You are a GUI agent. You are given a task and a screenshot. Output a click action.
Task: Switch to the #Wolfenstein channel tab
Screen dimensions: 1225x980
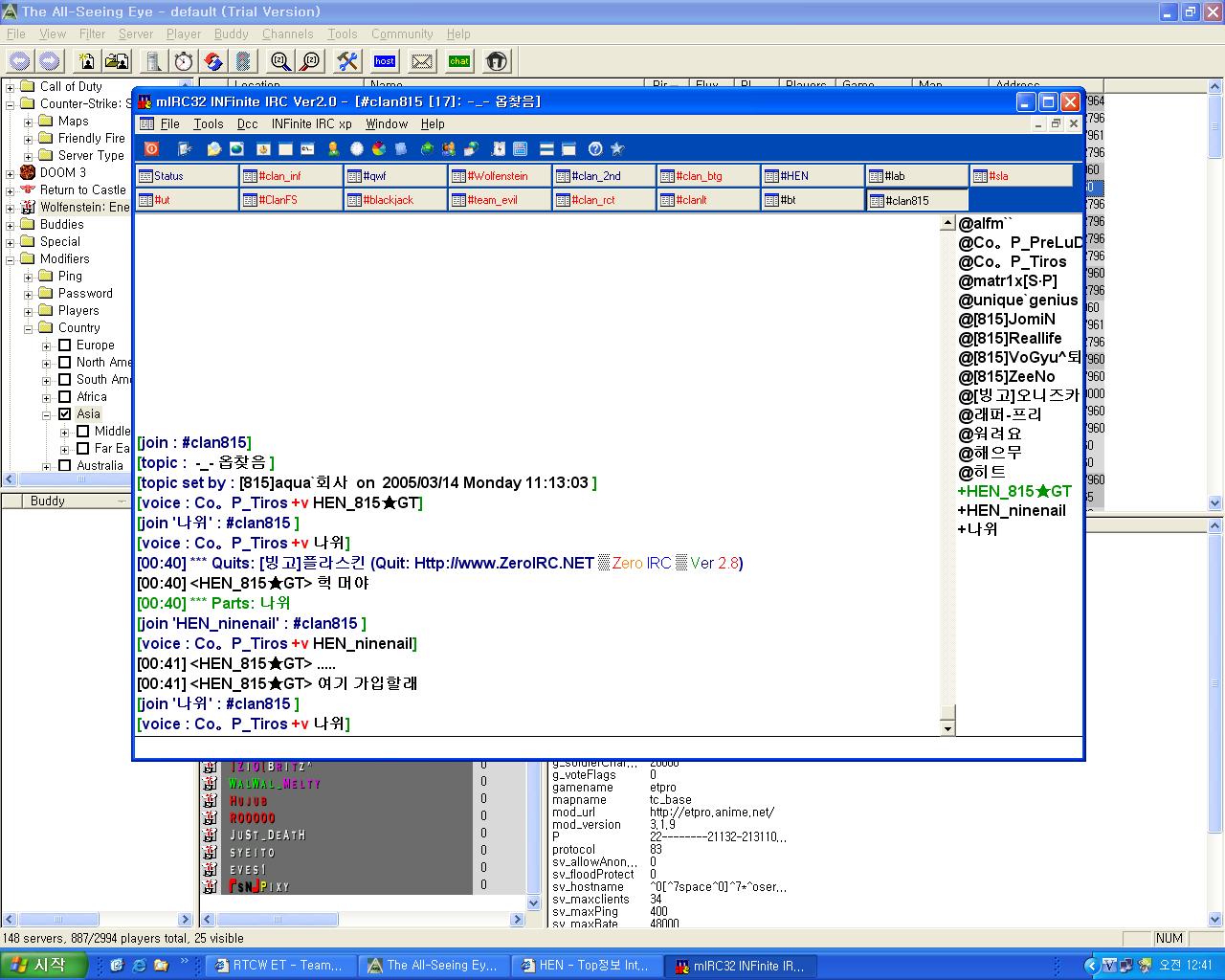coord(500,176)
